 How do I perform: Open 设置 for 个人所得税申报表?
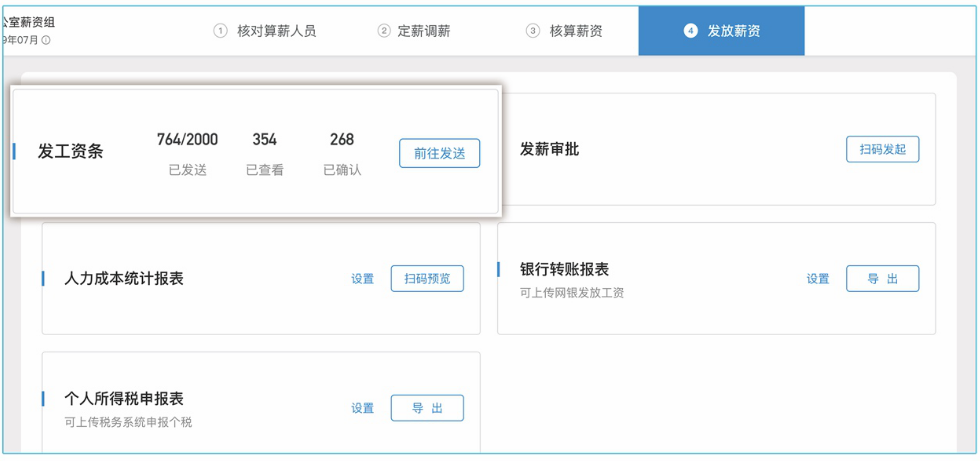tap(362, 408)
